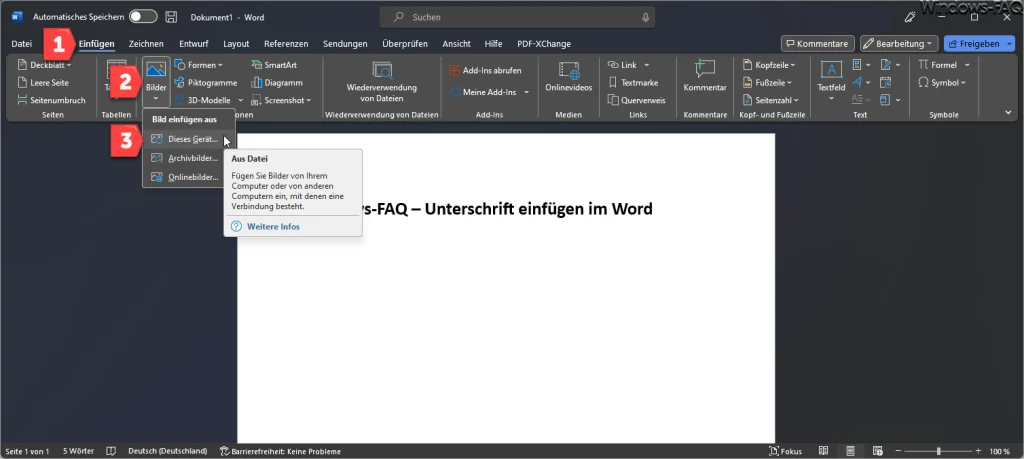This screenshot has width=1024, height=459.
Task: Click the spelling check book icon in status bar
Action: (x=111, y=451)
